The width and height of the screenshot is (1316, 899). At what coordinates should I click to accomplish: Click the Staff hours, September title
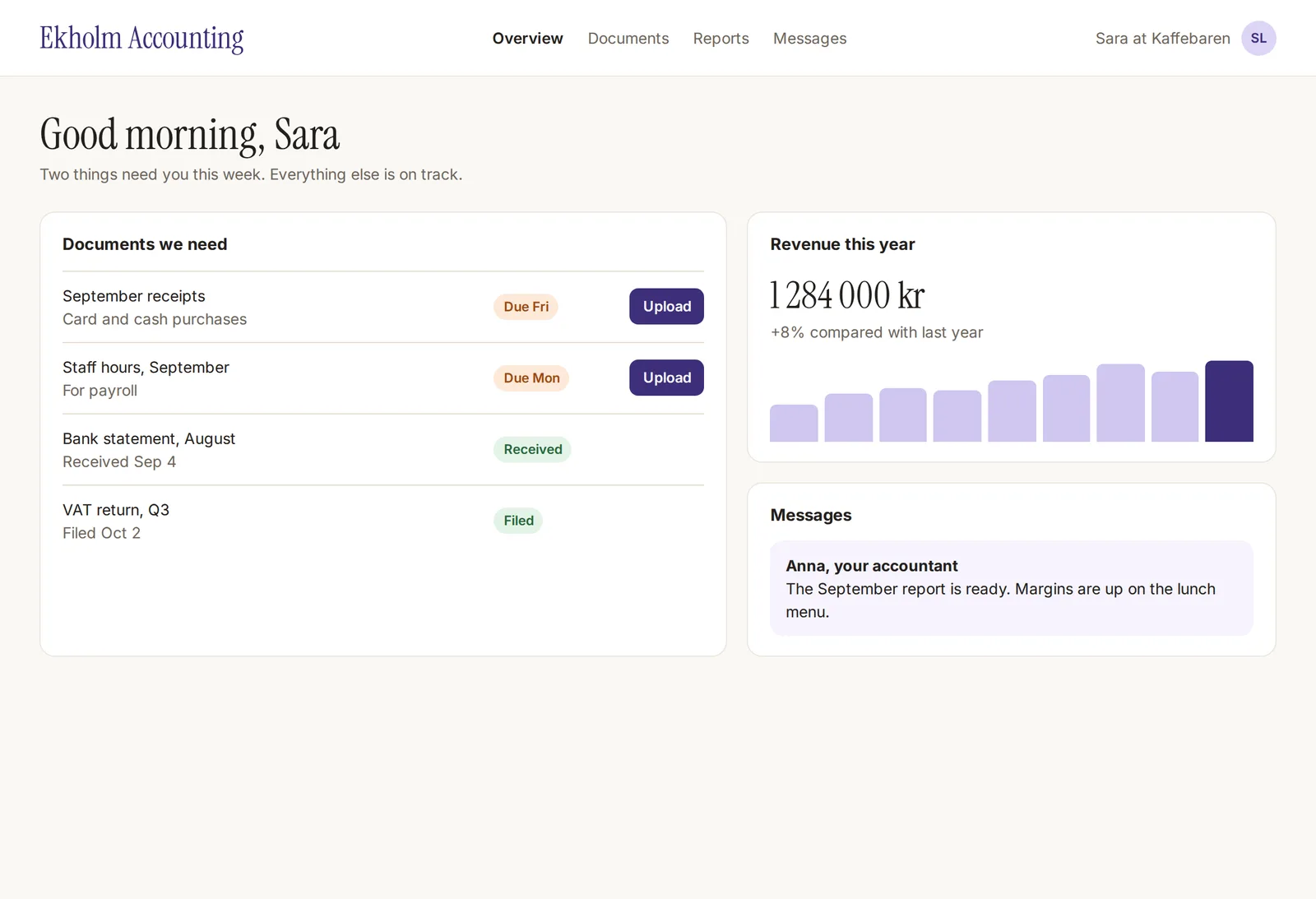(x=146, y=368)
